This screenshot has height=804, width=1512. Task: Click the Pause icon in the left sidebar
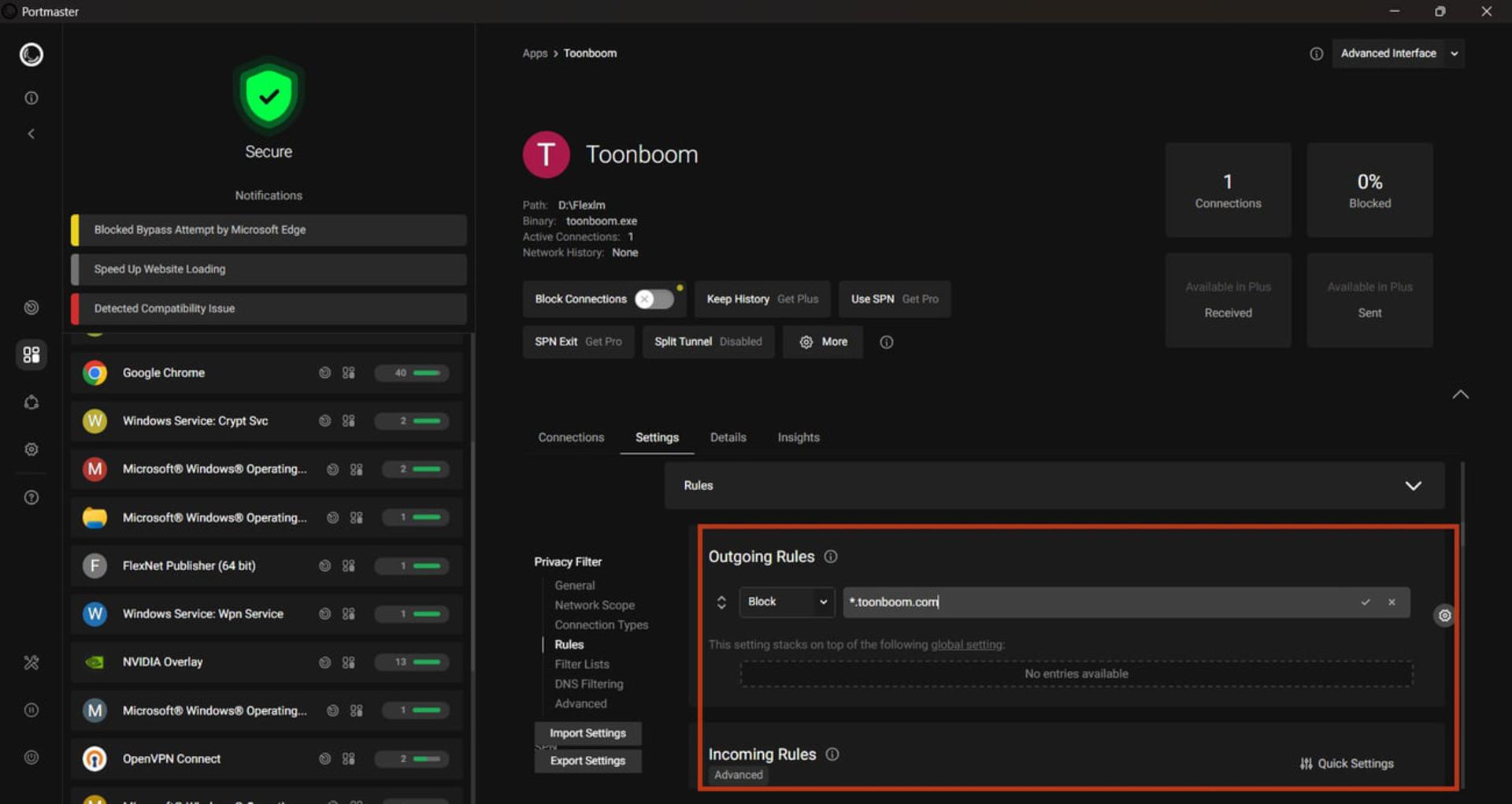pos(31,710)
